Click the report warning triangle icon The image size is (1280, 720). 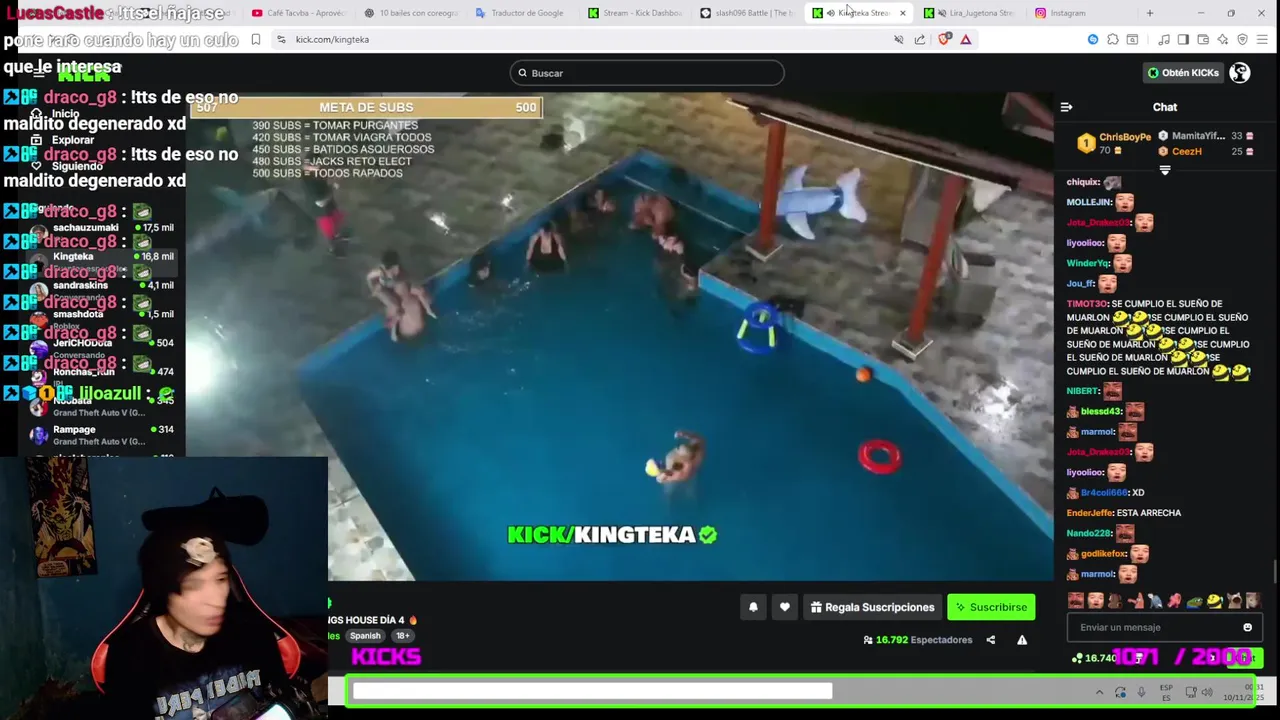pos(1022,640)
